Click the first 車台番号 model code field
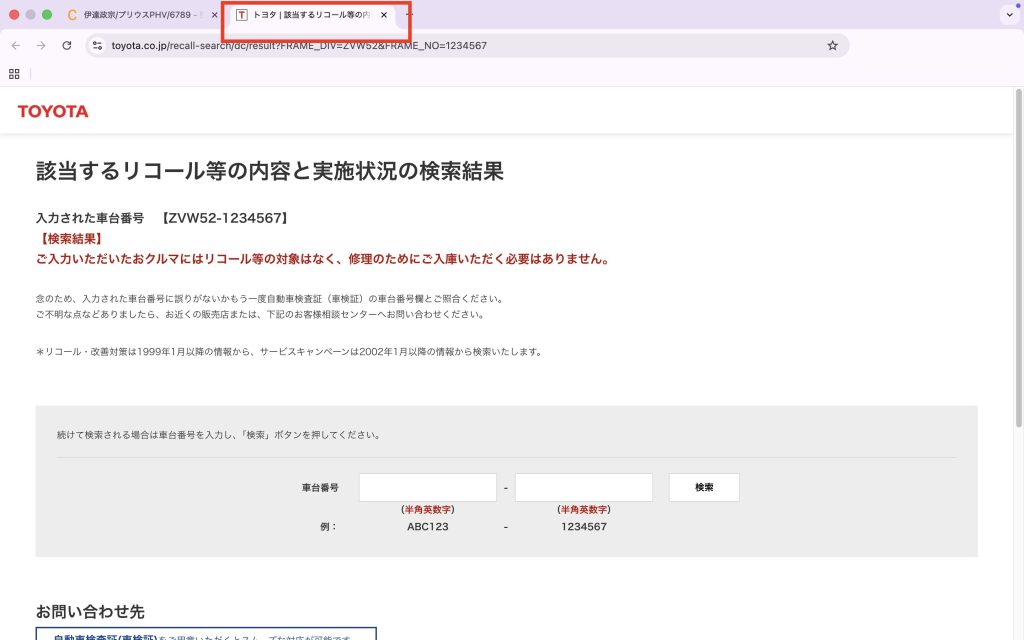Screen dimensions: 1024x640 428,487
